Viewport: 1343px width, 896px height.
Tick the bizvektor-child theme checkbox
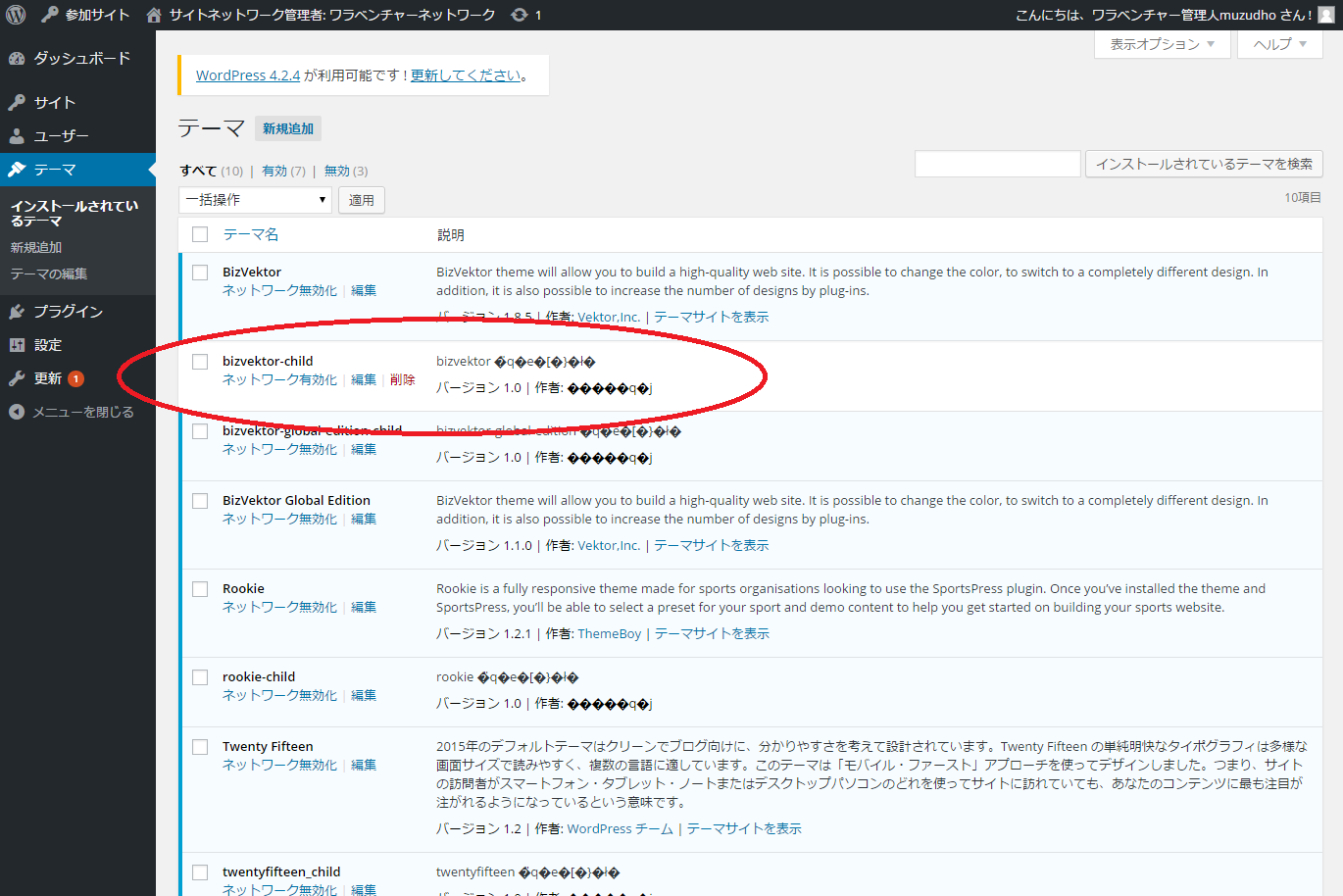click(x=200, y=362)
